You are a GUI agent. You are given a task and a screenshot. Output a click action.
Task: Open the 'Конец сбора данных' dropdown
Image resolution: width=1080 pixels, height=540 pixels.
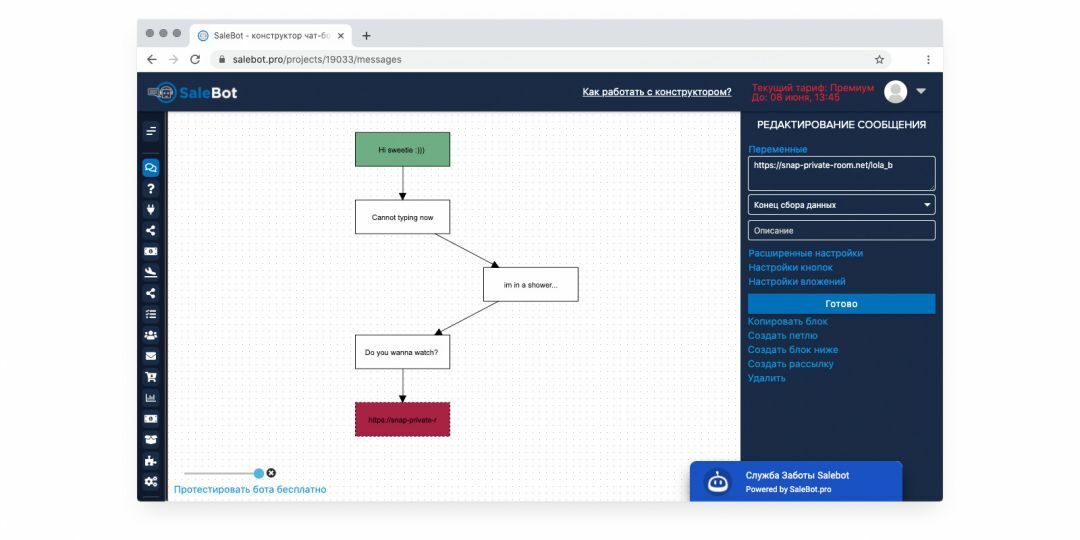tap(842, 205)
